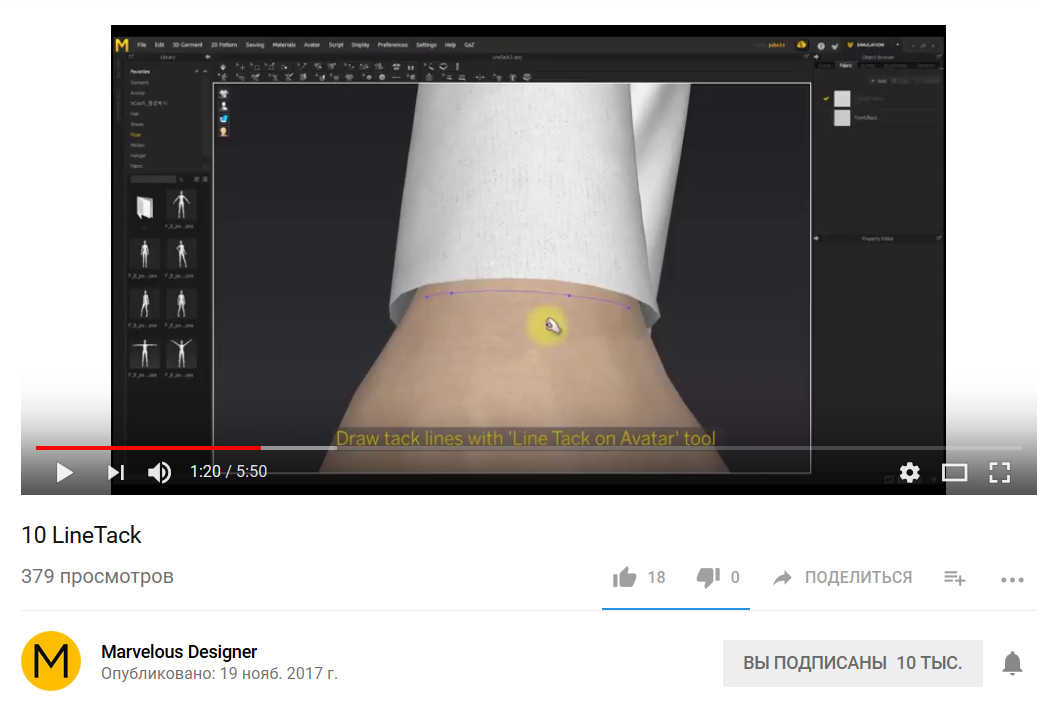Enter fullscreen mode in the player
Viewport: 1037px width, 703px height.
[x=999, y=472]
